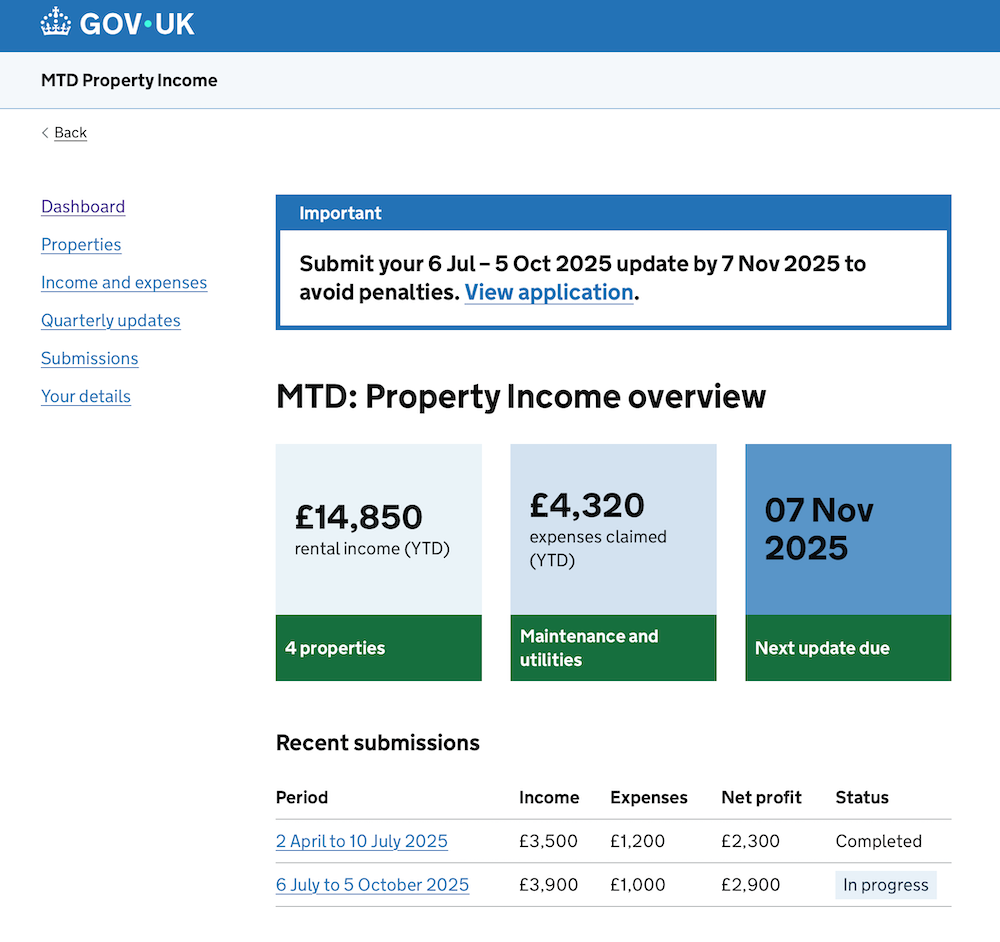Go to Submissions in the sidebar

click(x=90, y=359)
